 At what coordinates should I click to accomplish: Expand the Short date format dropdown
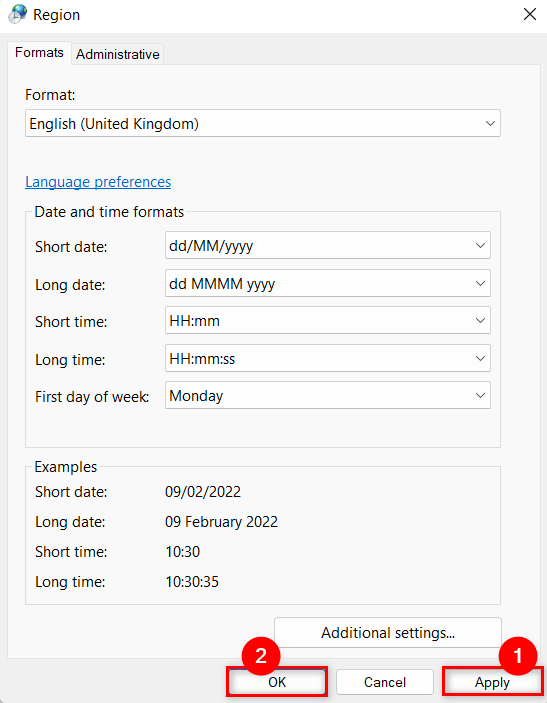(x=328, y=245)
